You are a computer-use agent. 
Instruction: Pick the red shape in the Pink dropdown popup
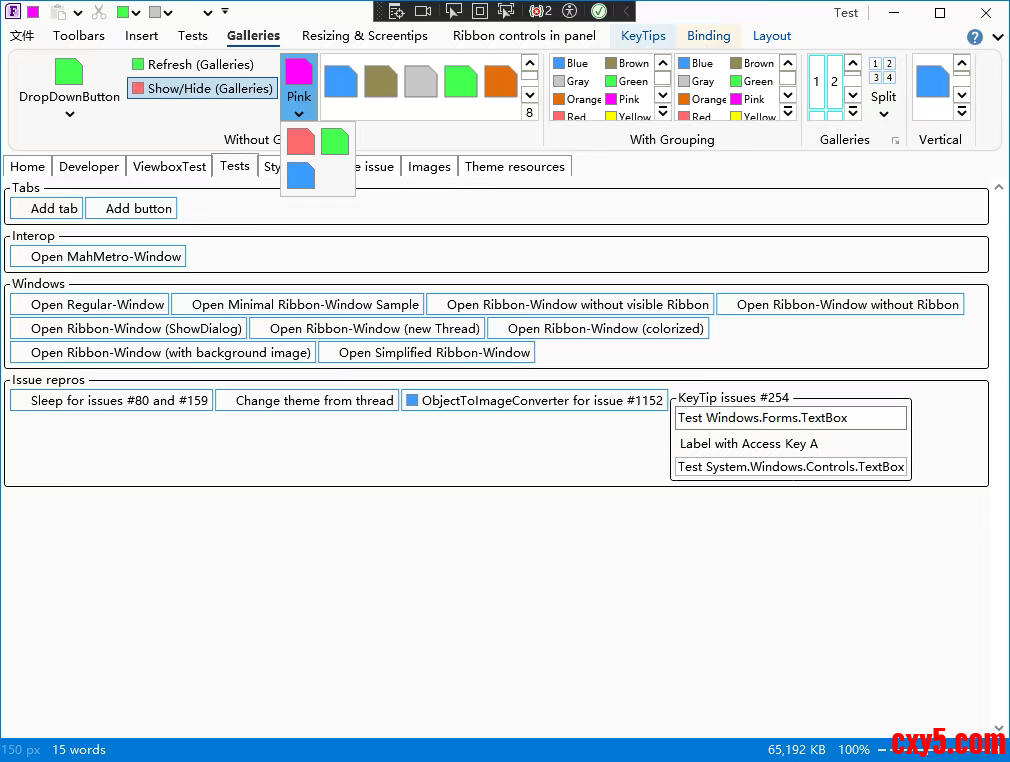coord(301,141)
